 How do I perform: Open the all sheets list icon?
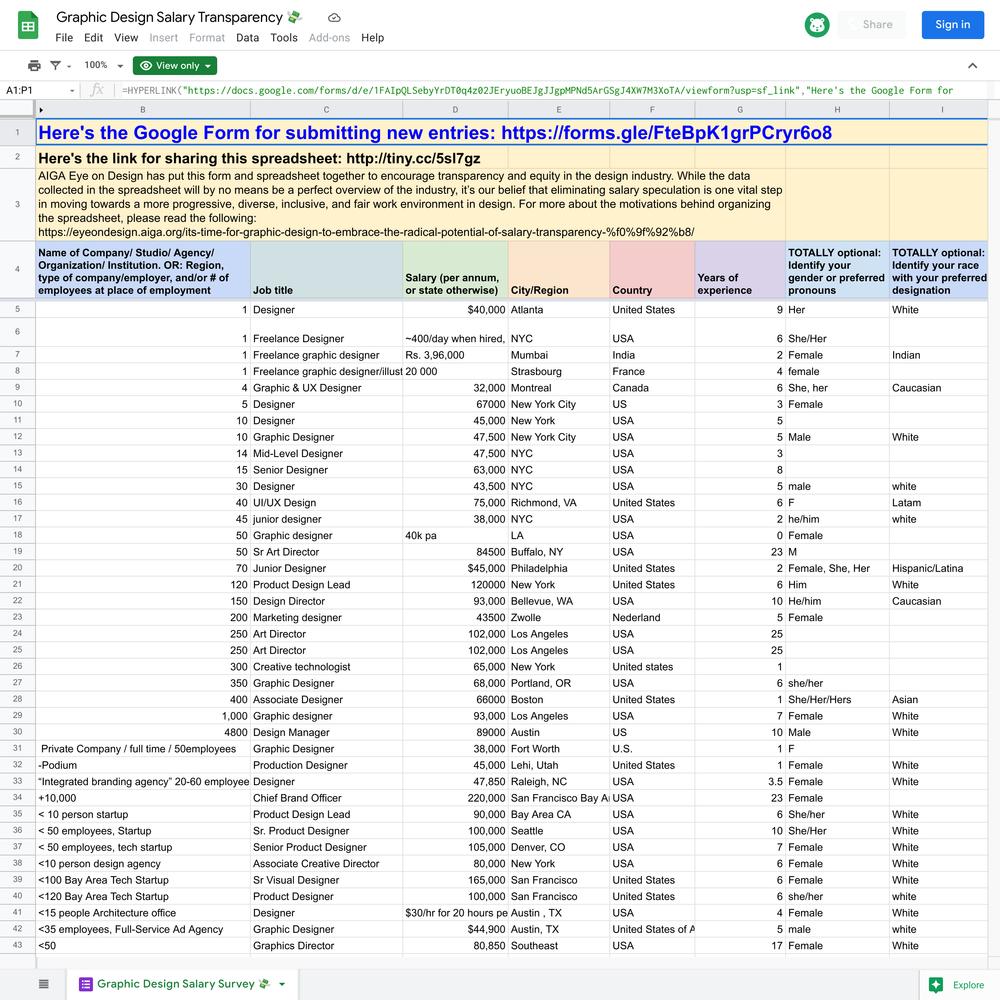point(44,984)
